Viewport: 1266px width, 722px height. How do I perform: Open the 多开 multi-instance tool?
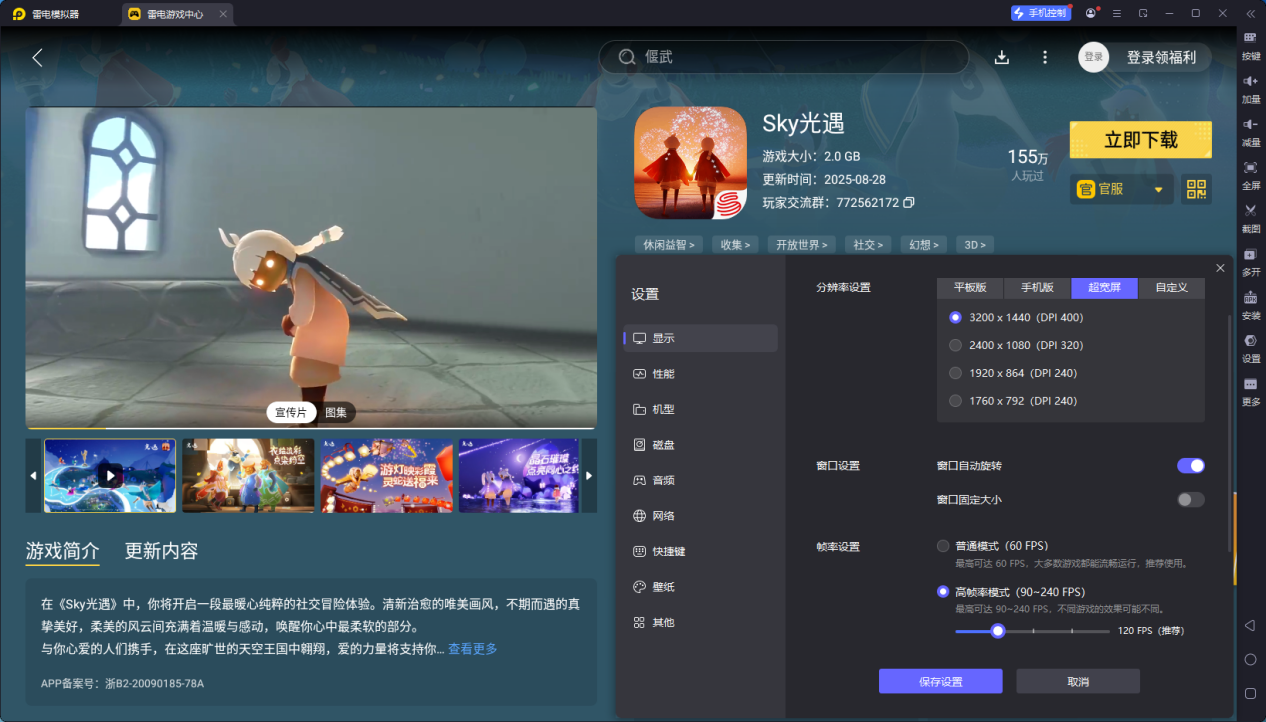point(1250,254)
